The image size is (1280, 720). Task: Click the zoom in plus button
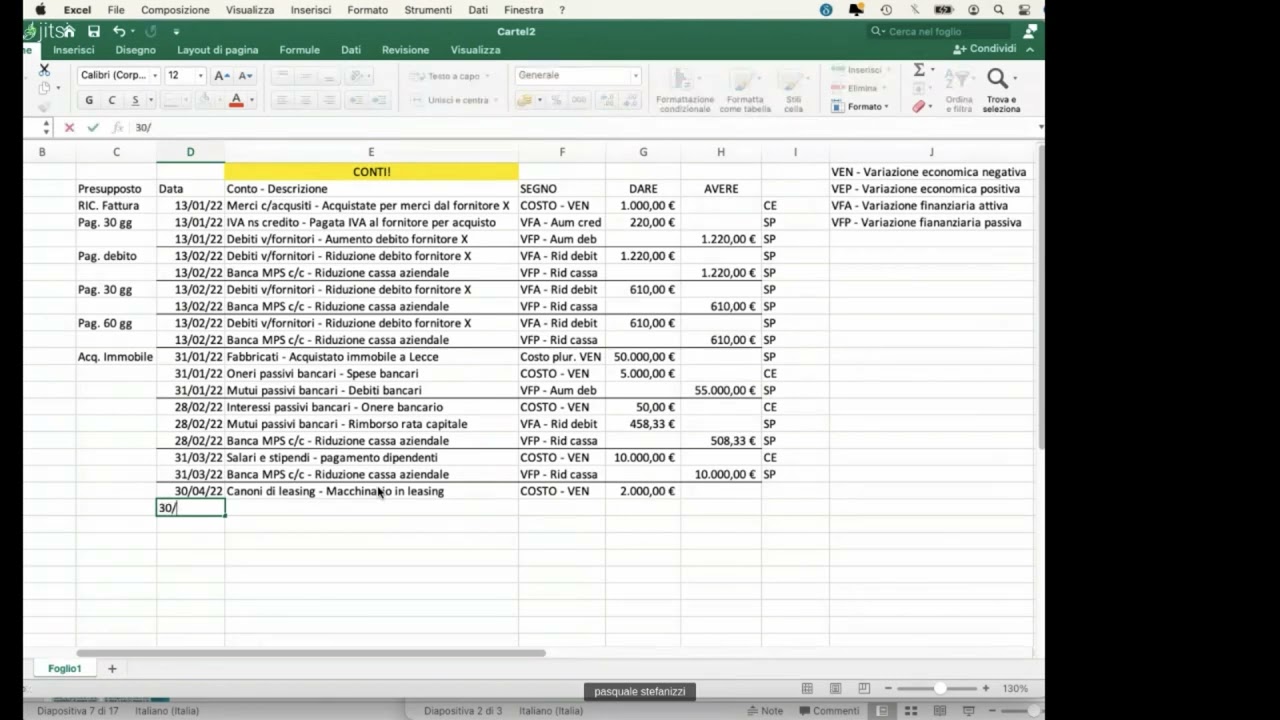pos(985,688)
